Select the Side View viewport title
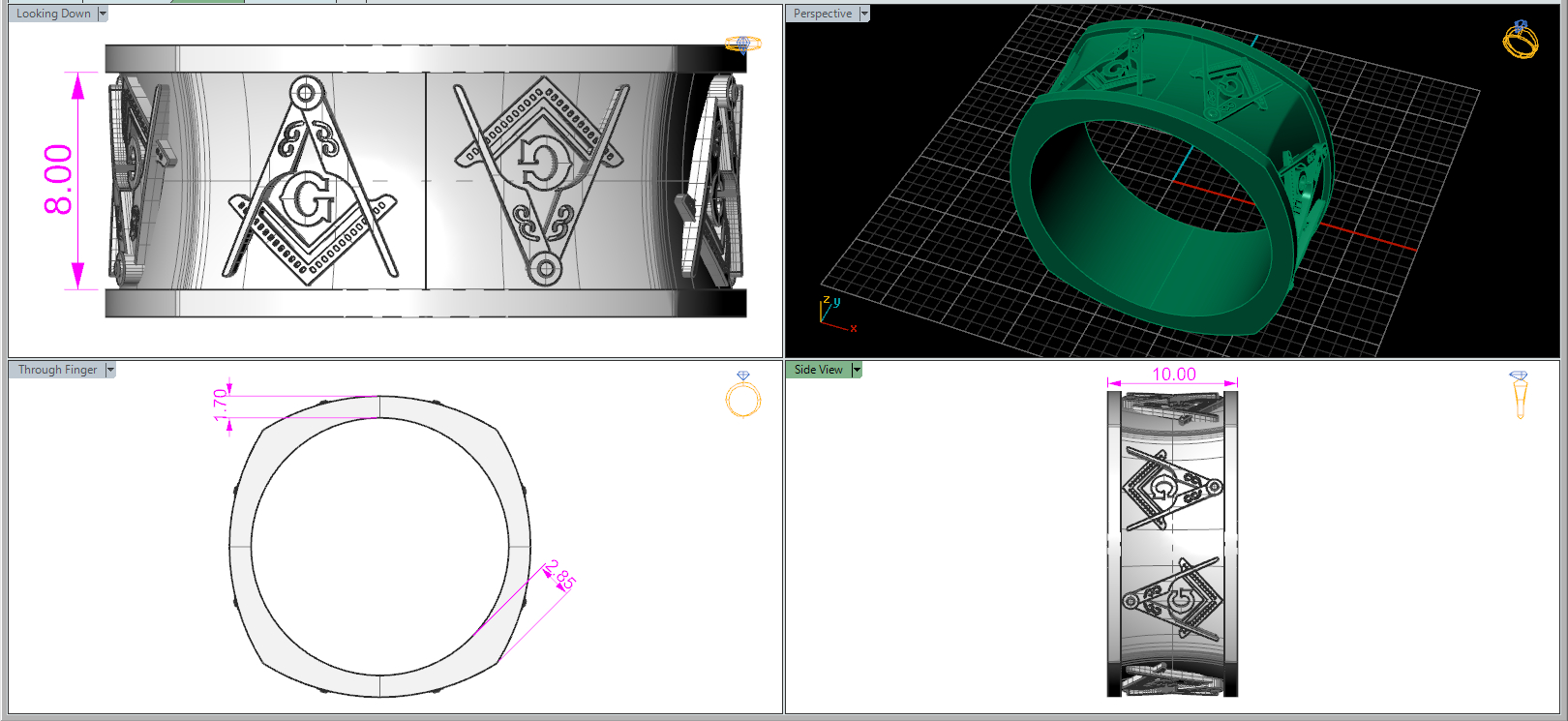The width and height of the screenshot is (1568, 721). point(819,370)
